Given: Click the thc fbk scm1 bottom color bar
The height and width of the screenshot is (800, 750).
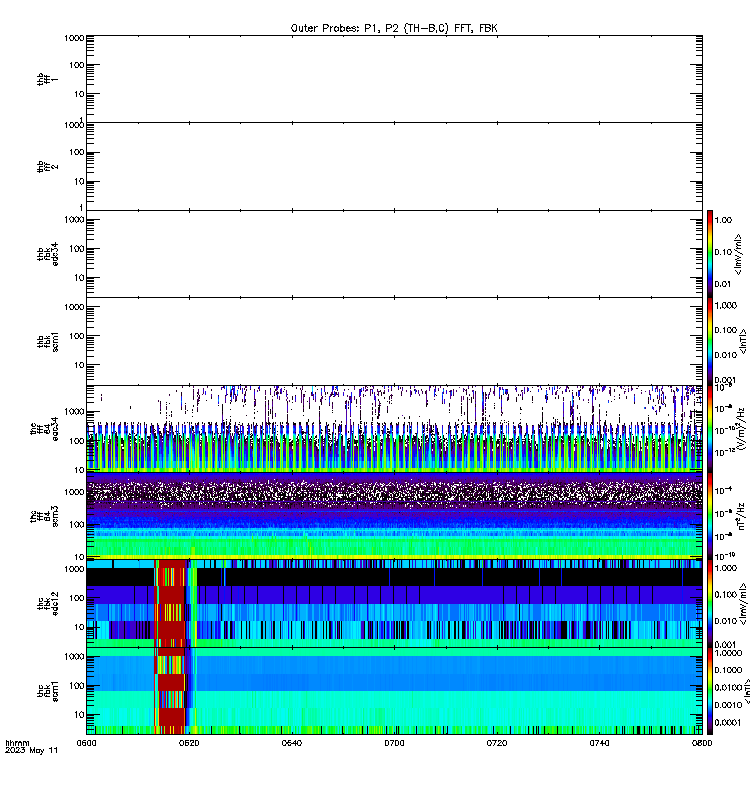Looking at the screenshot, I should click(710, 691).
